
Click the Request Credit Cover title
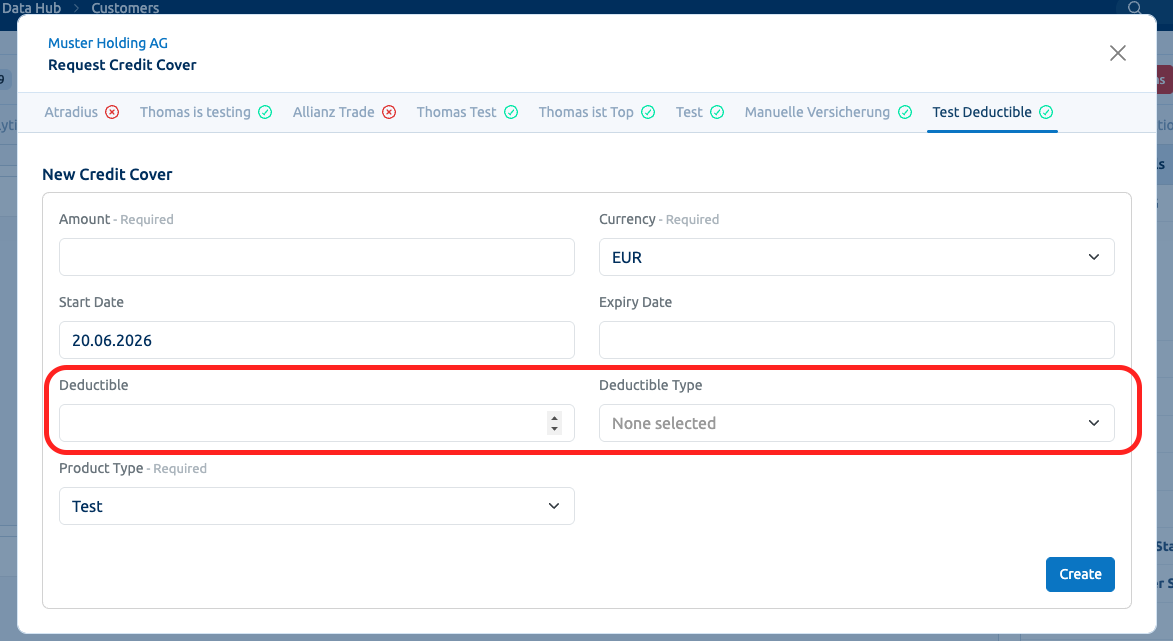point(122,65)
